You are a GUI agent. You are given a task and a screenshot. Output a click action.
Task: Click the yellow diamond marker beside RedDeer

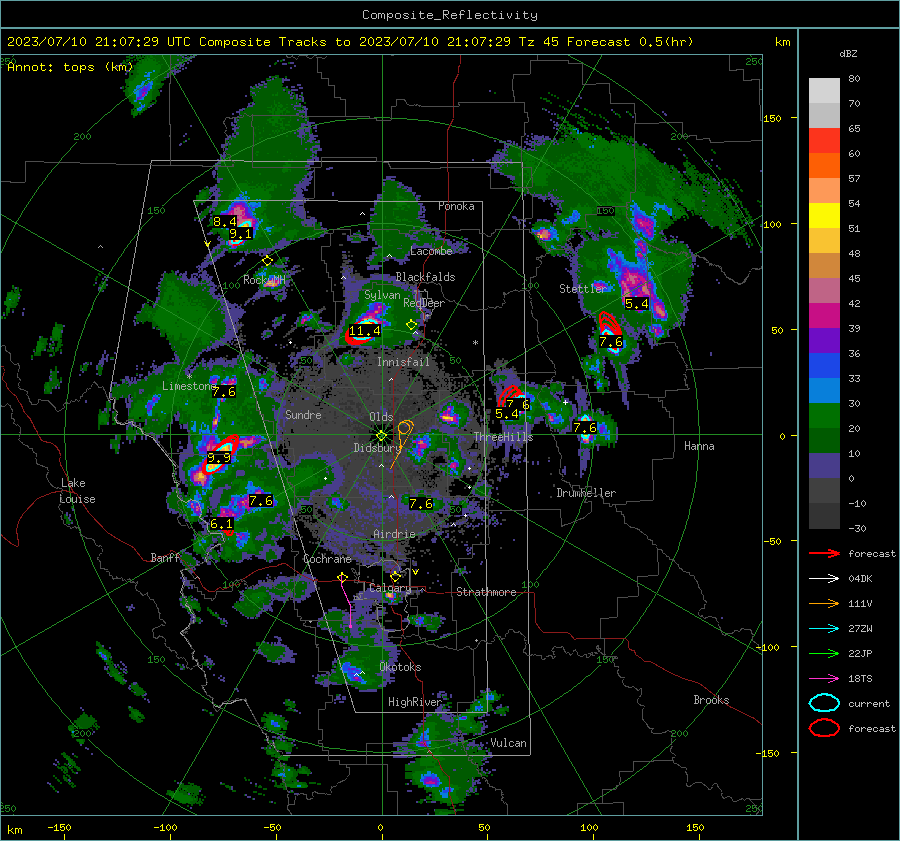(411, 325)
